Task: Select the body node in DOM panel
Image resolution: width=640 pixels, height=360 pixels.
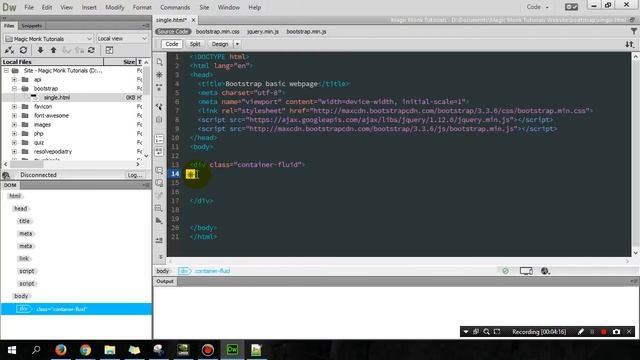Action: [x=21, y=296]
